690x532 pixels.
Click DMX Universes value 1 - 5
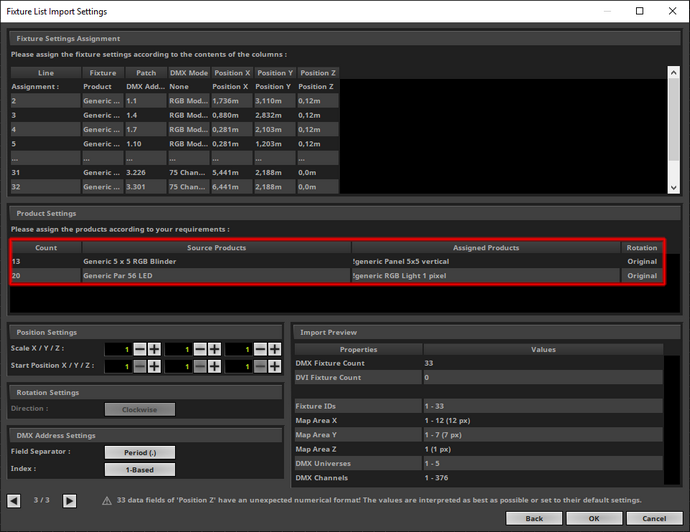[x=543, y=463]
